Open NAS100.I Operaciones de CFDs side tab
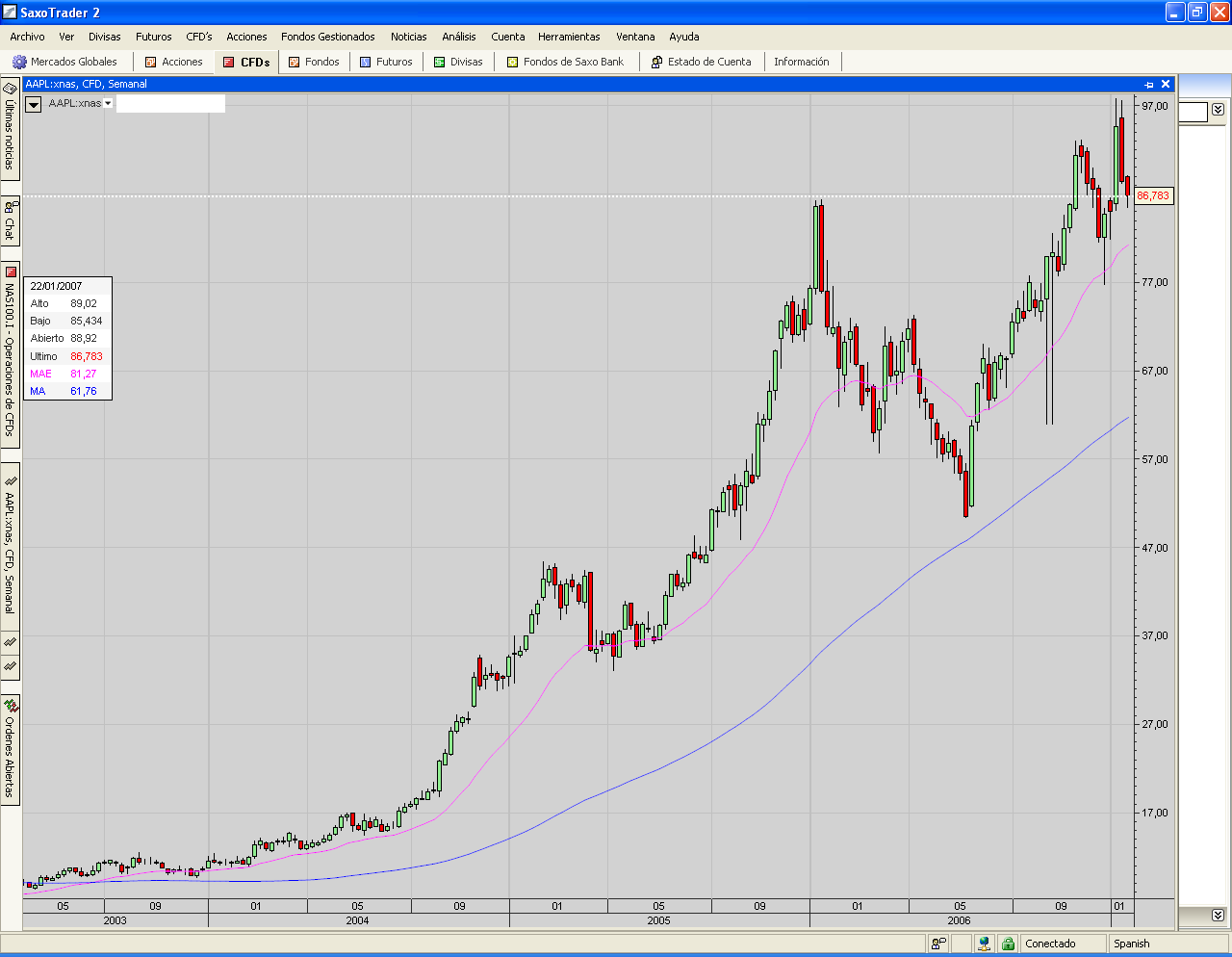The width and height of the screenshot is (1232, 957). (10, 352)
